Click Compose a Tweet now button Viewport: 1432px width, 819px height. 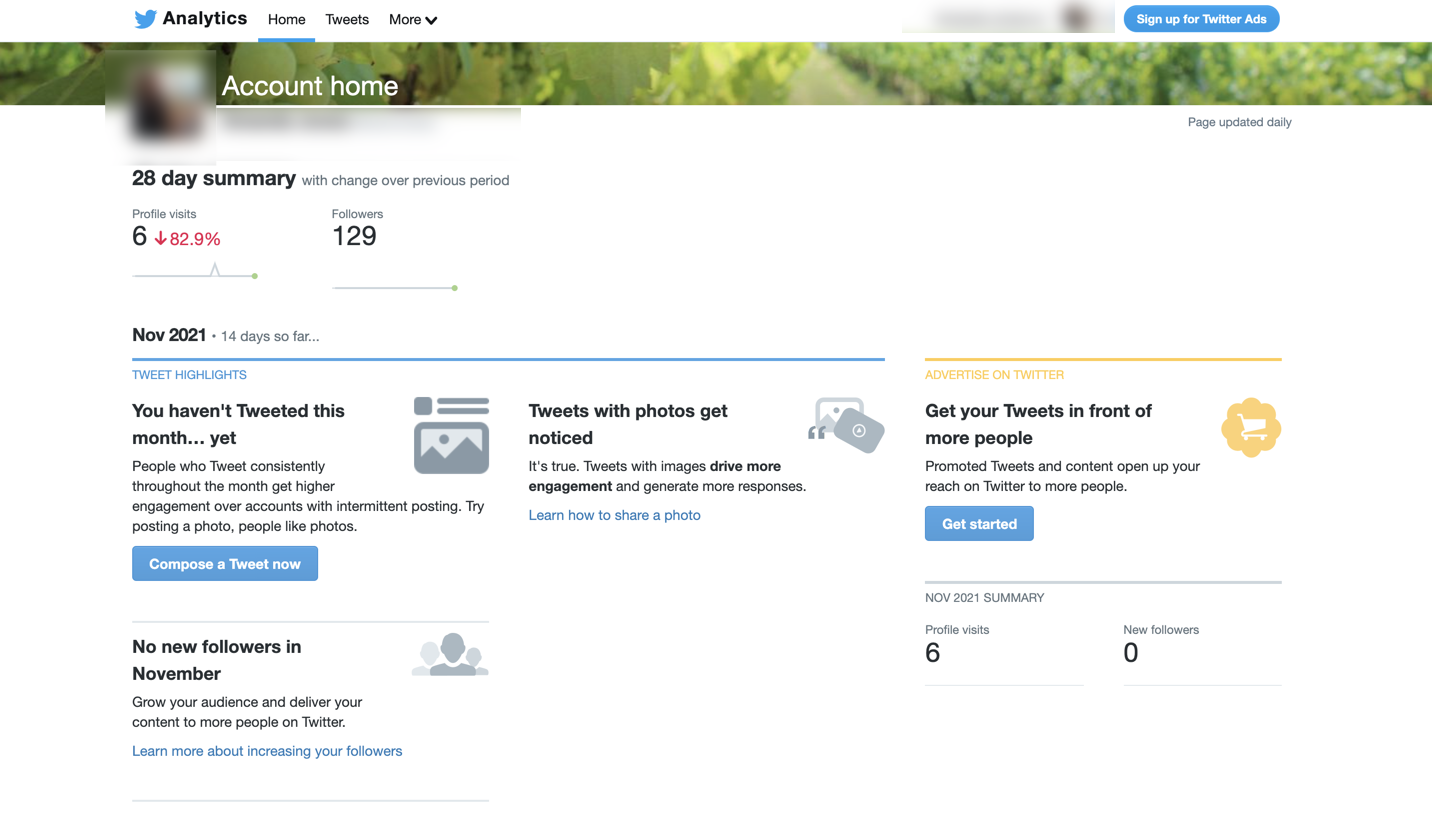point(225,564)
